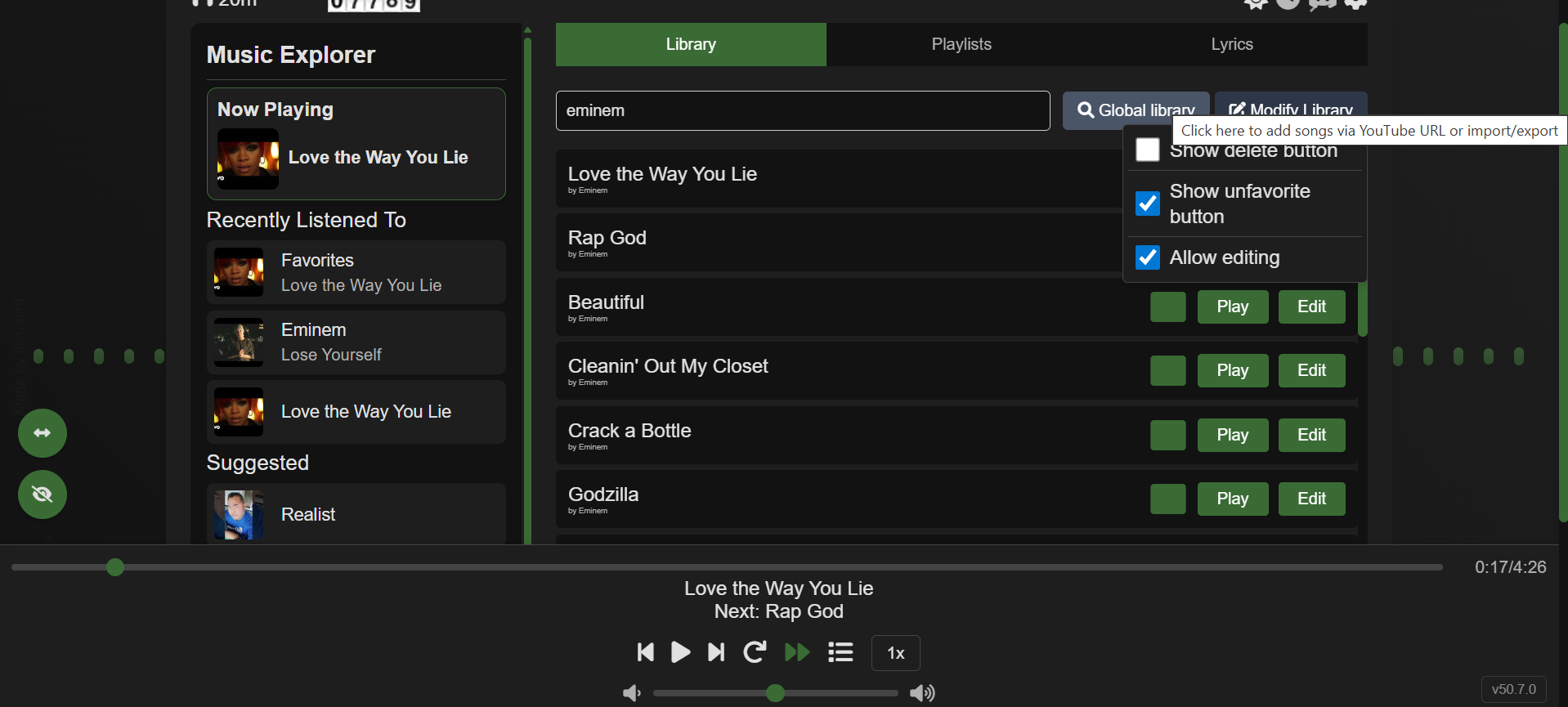The image size is (1568, 707).
Task: Play the song Crack a Bottle
Action: (1233, 435)
